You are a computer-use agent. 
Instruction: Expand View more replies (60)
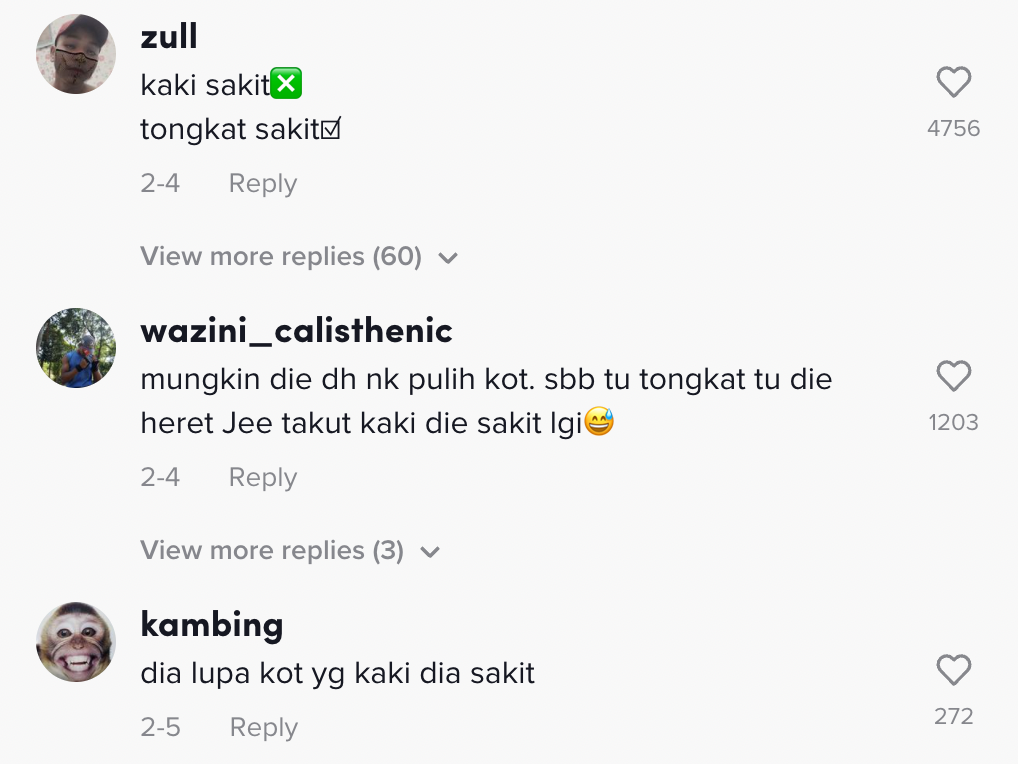pos(298,257)
